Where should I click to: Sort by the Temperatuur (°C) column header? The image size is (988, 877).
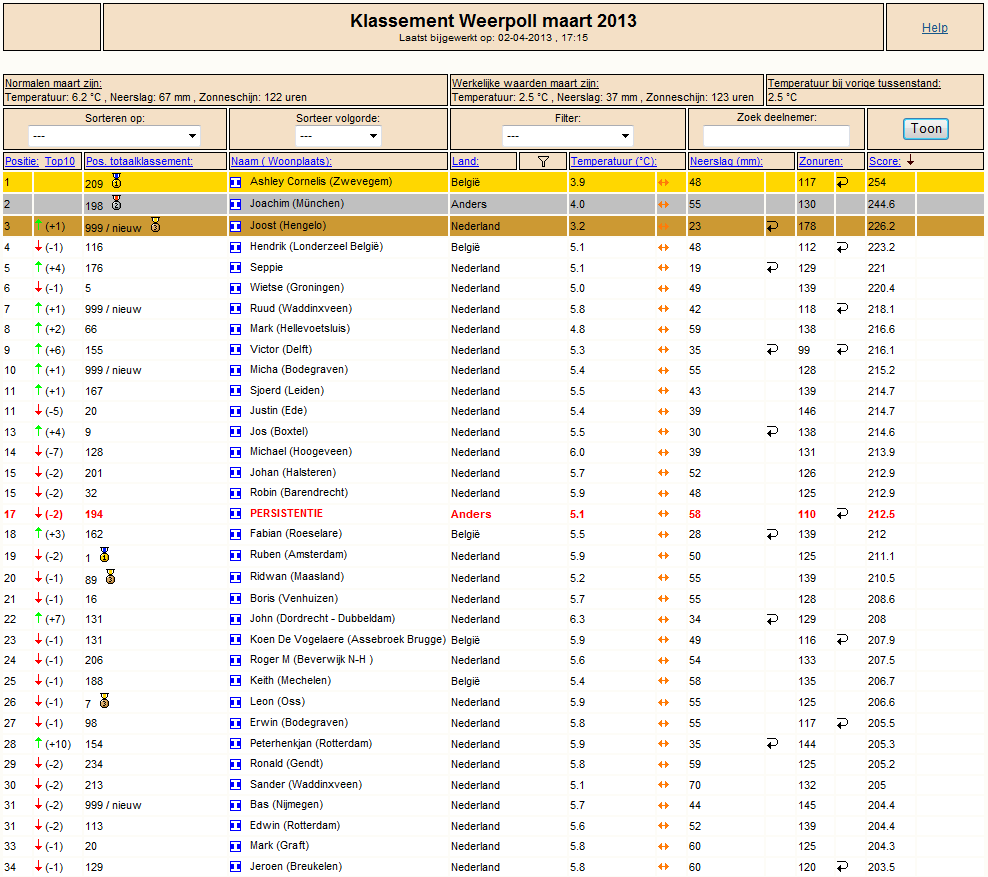click(x=613, y=161)
